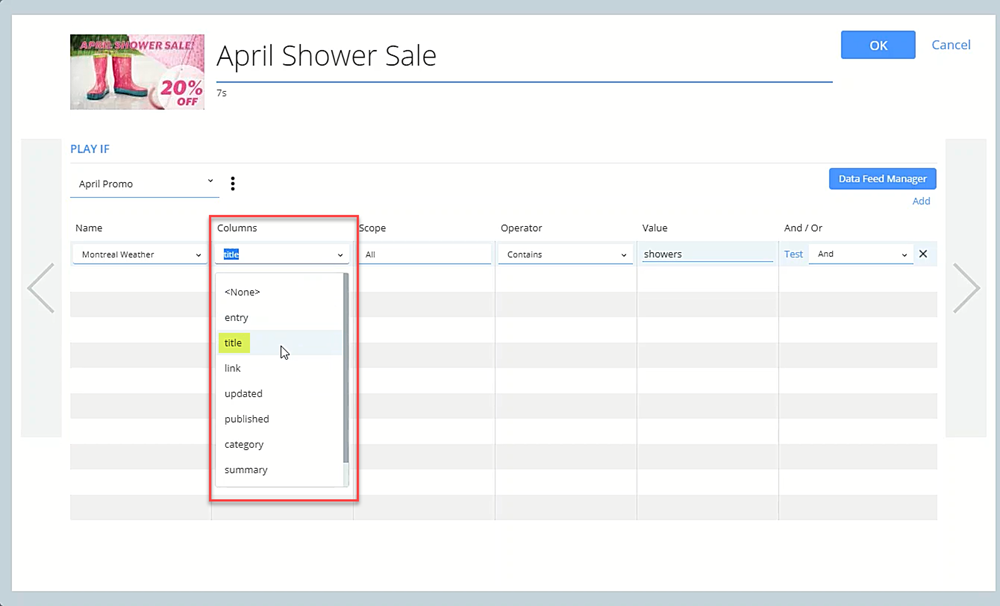Select <None> from columns list
The height and width of the screenshot is (606, 1000).
point(242,292)
